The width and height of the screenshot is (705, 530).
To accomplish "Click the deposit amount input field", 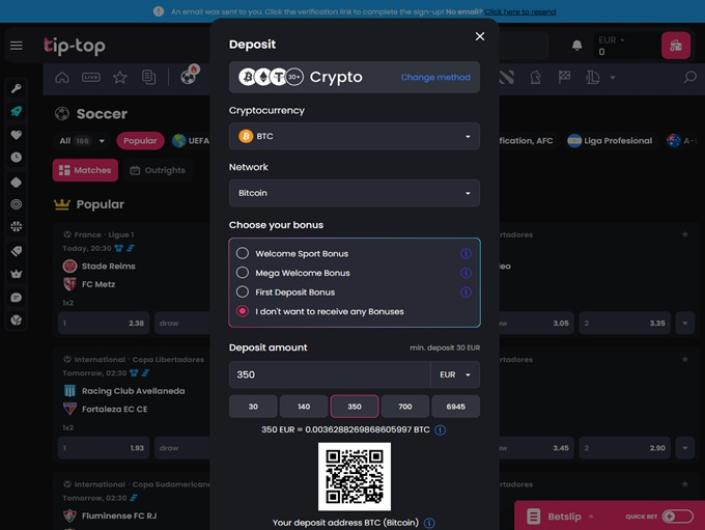I will point(328,375).
